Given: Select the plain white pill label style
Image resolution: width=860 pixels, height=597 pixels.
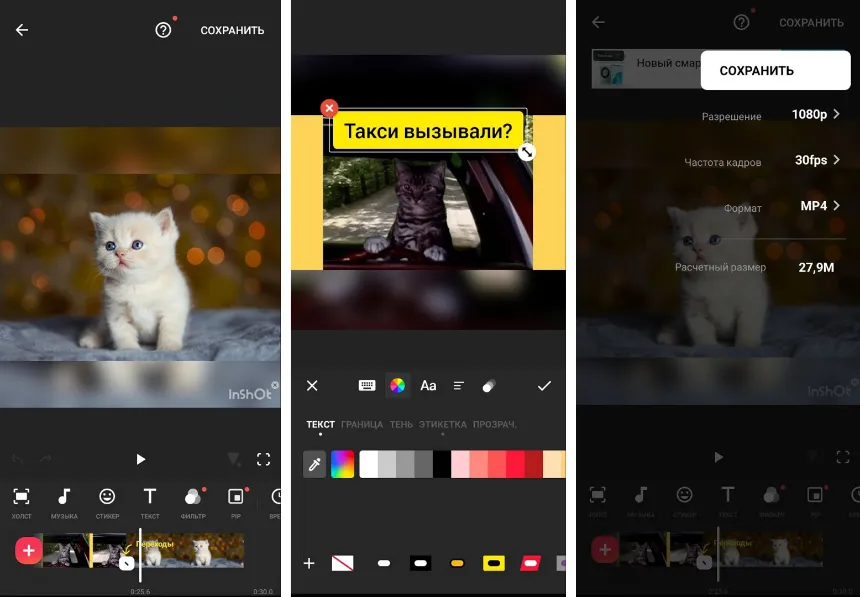Looking at the screenshot, I should 384,563.
